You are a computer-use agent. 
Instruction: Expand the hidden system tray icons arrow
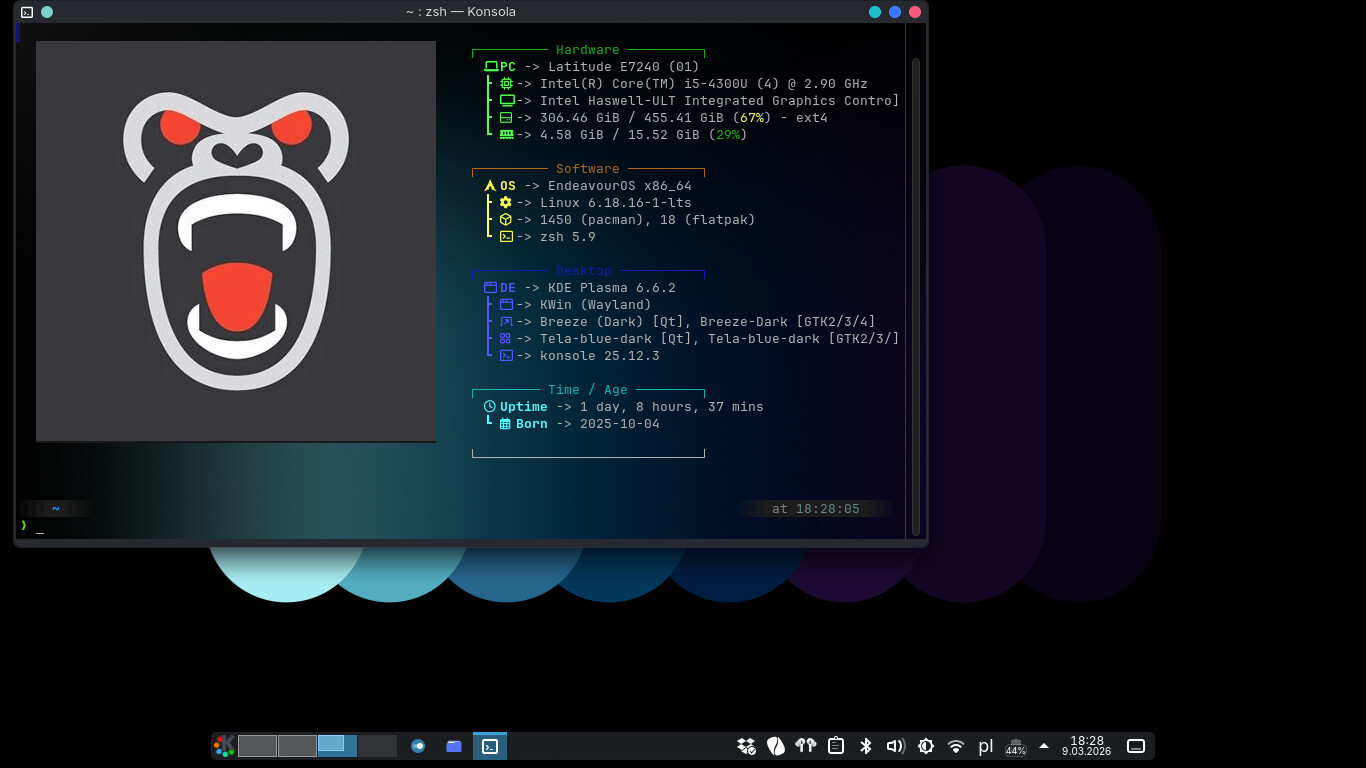[x=1044, y=746]
